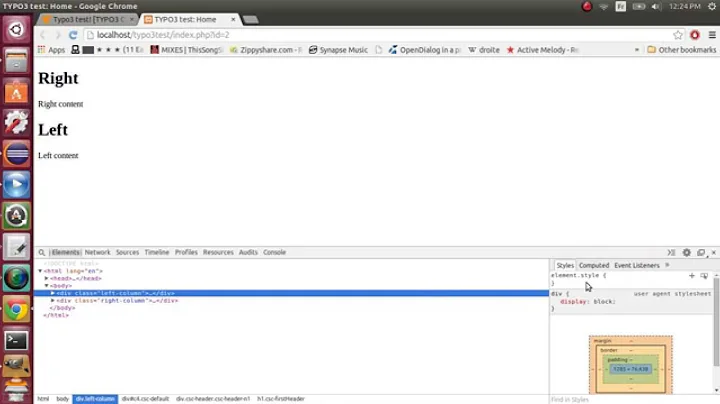This screenshot has width=720, height=404.
Task: Switch to the Network panel
Action: [x=97, y=252]
